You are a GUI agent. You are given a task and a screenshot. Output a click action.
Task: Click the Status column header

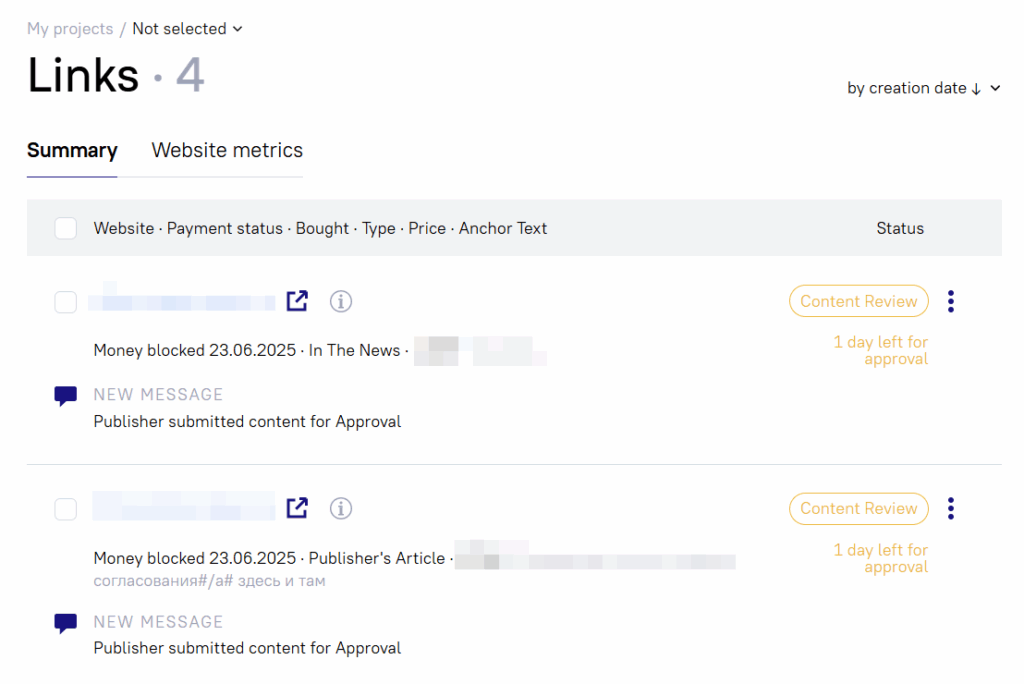[900, 229]
